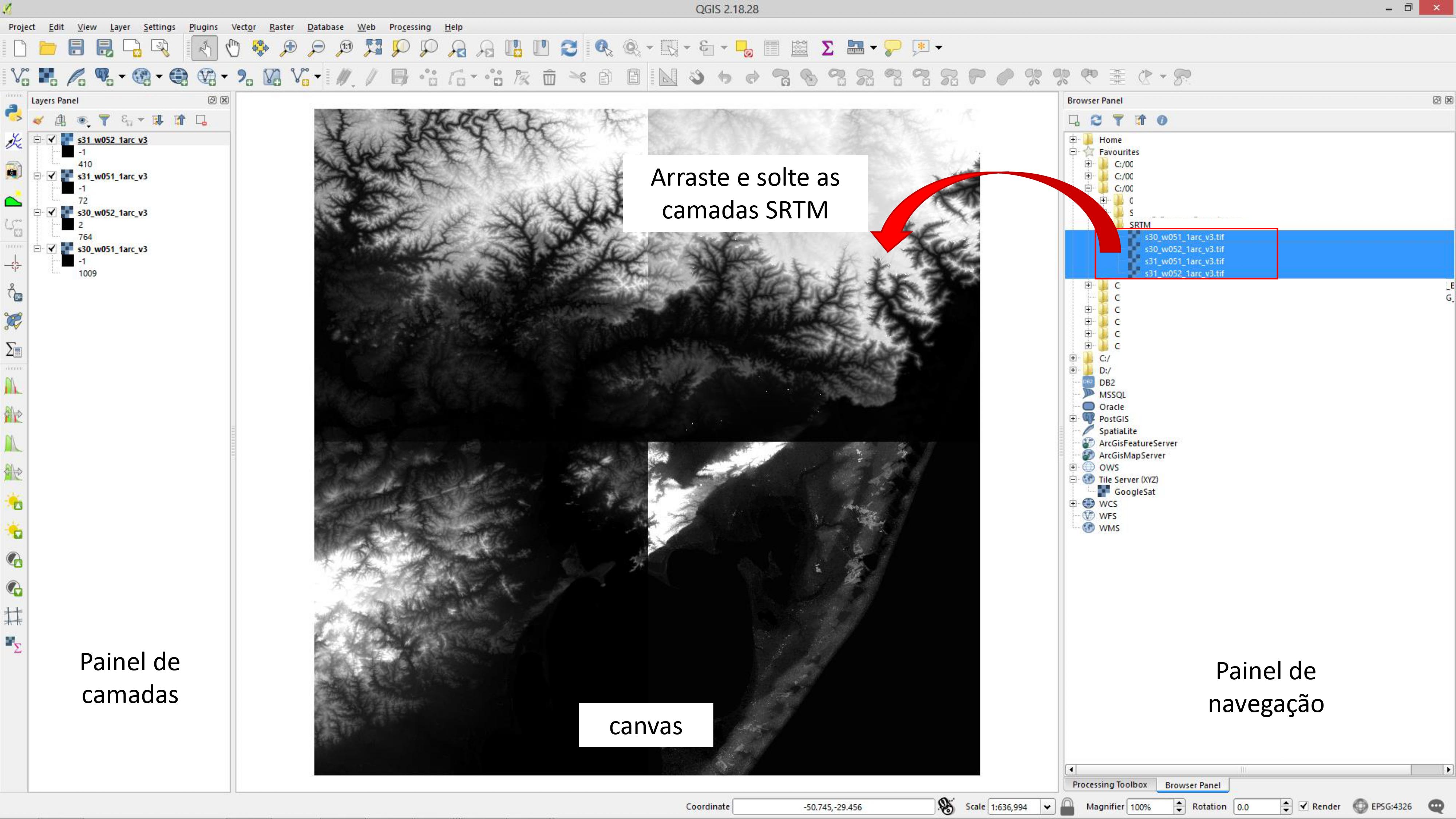The height and width of the screenshot is (819, 1456).
Task: Click the Python console sidebar icon
Action: [13, 112]
